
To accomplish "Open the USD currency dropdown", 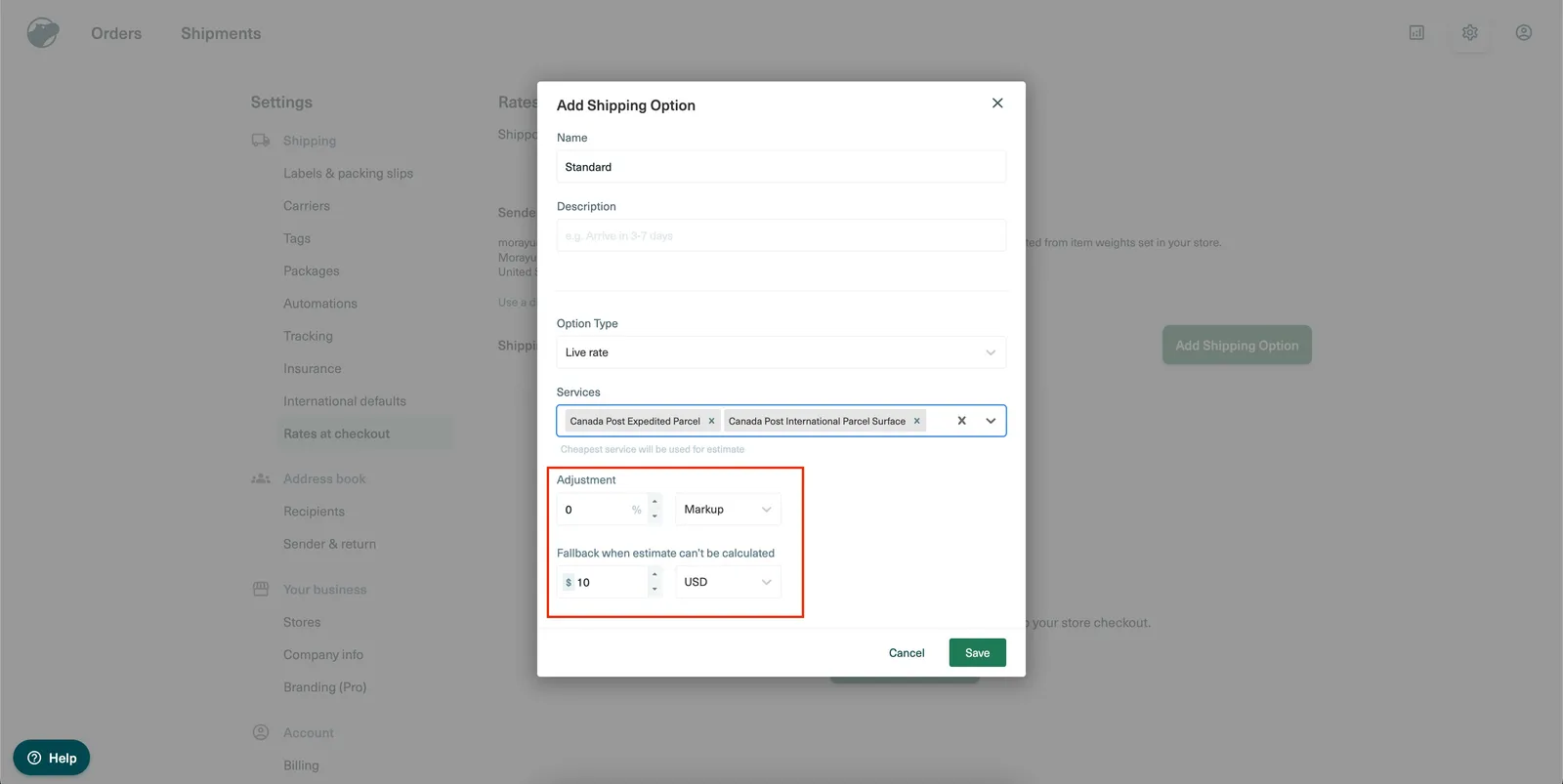I will pos(728,582).
